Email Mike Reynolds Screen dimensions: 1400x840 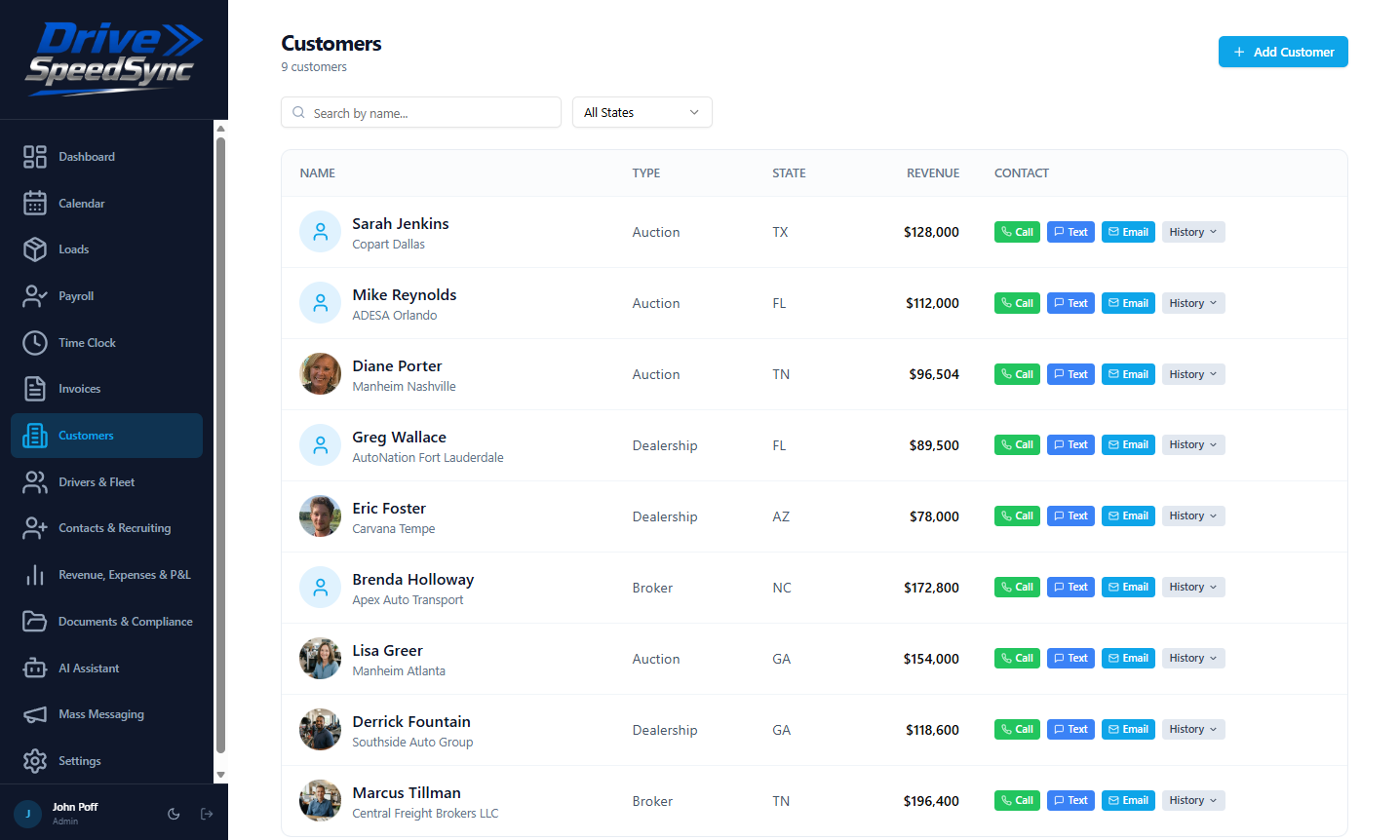[x=1128, y=303]
